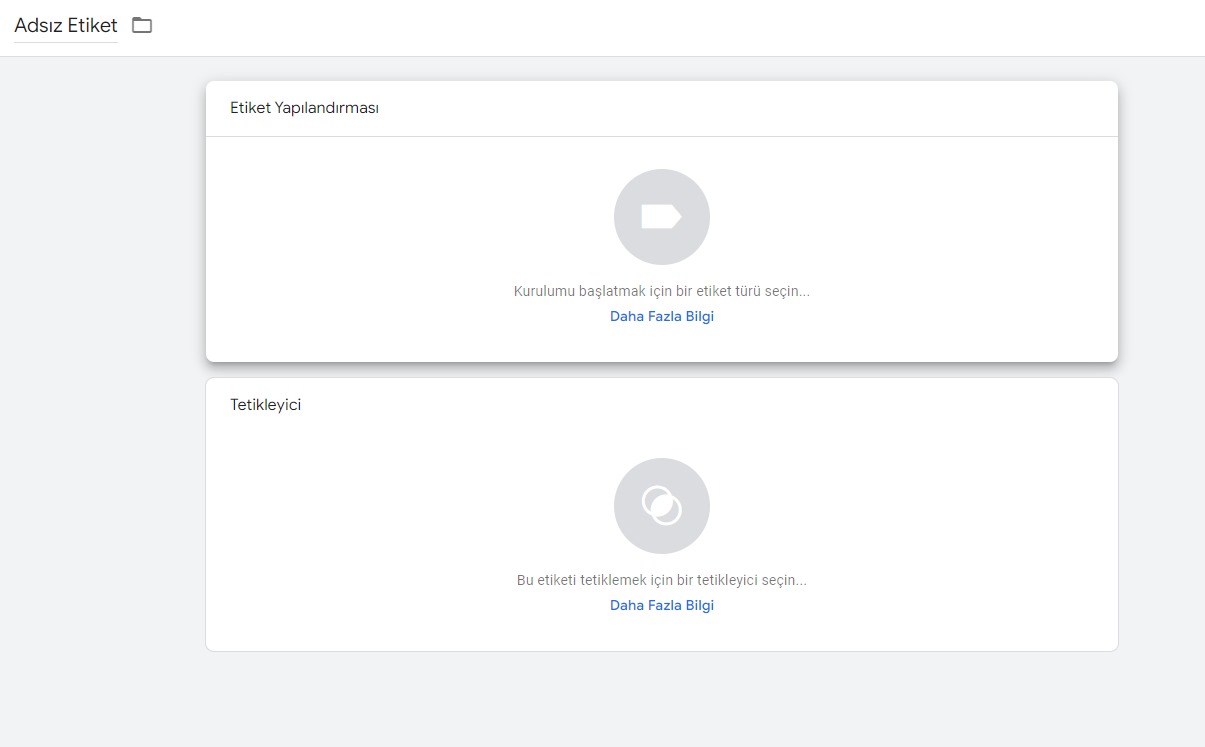
Task: Click the empty white header right of the folder icon
Action: (x=650, y=27)
